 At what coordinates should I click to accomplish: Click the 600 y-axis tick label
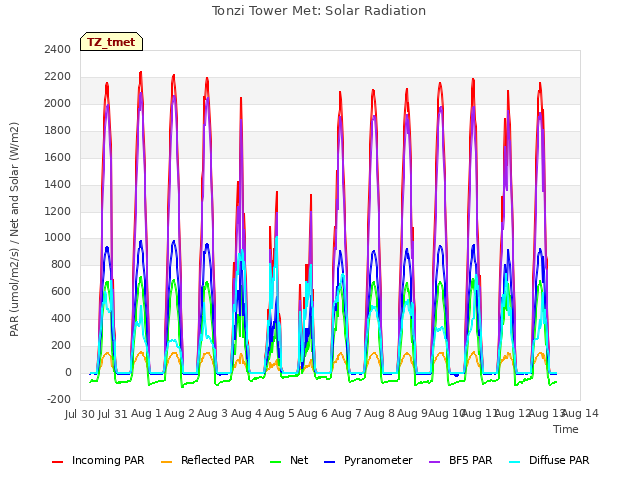61,291
